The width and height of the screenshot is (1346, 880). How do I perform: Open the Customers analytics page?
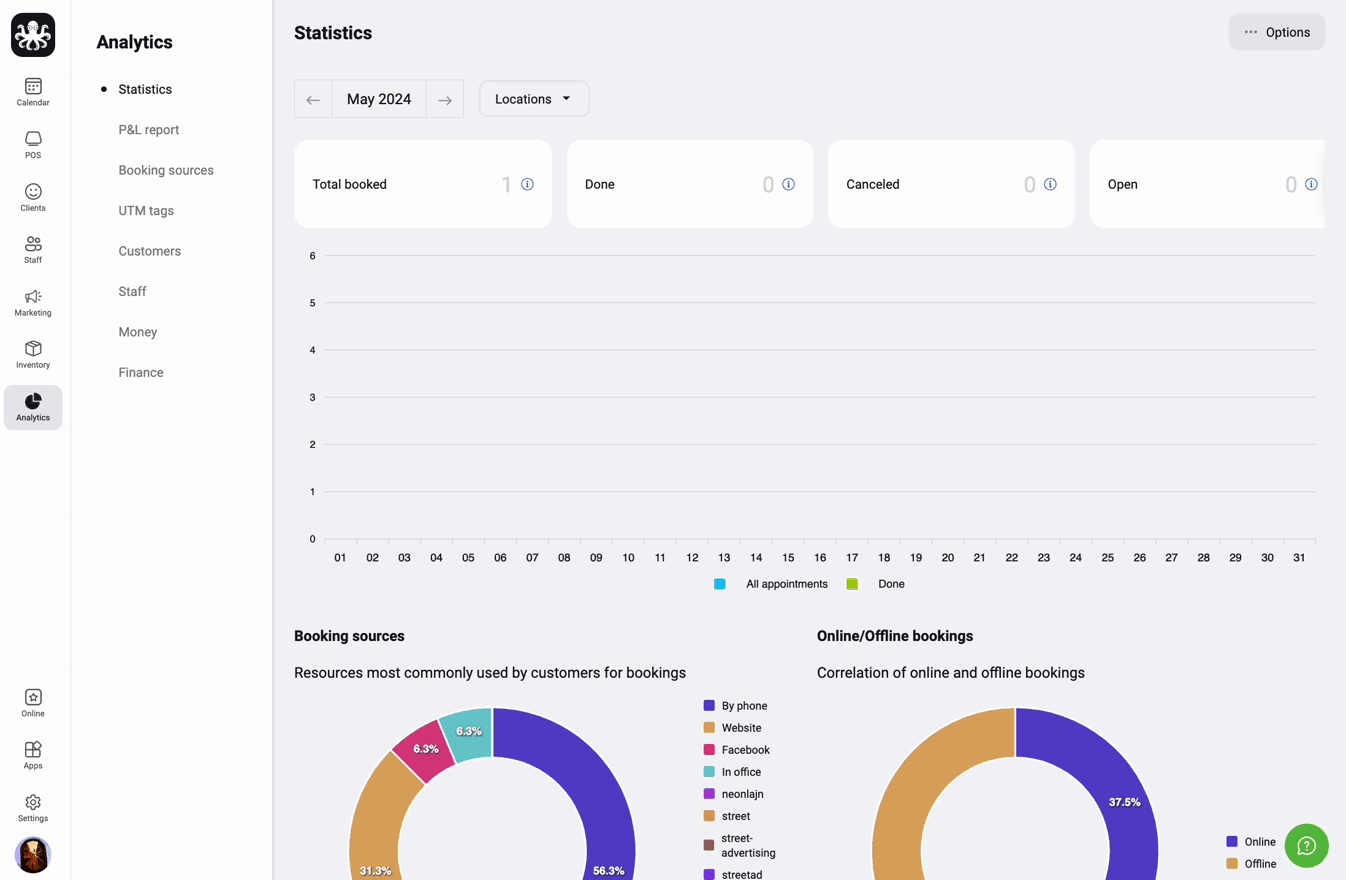click(x=150, y=251)
